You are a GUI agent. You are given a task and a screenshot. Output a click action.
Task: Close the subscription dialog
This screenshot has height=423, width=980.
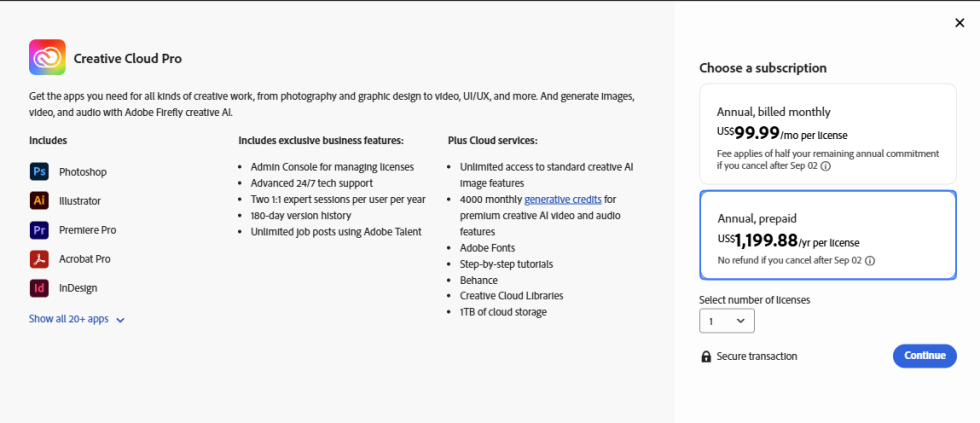pos(960,23)
